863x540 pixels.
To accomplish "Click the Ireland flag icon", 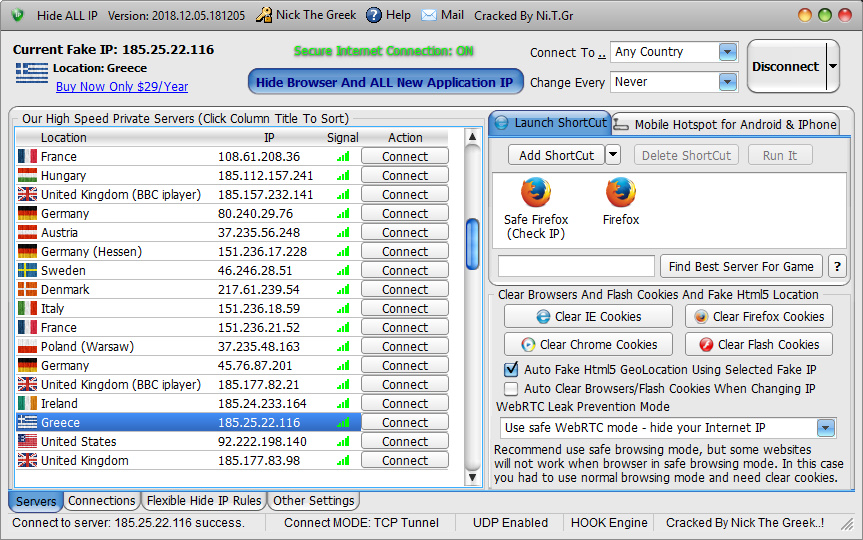I will 28,403.
